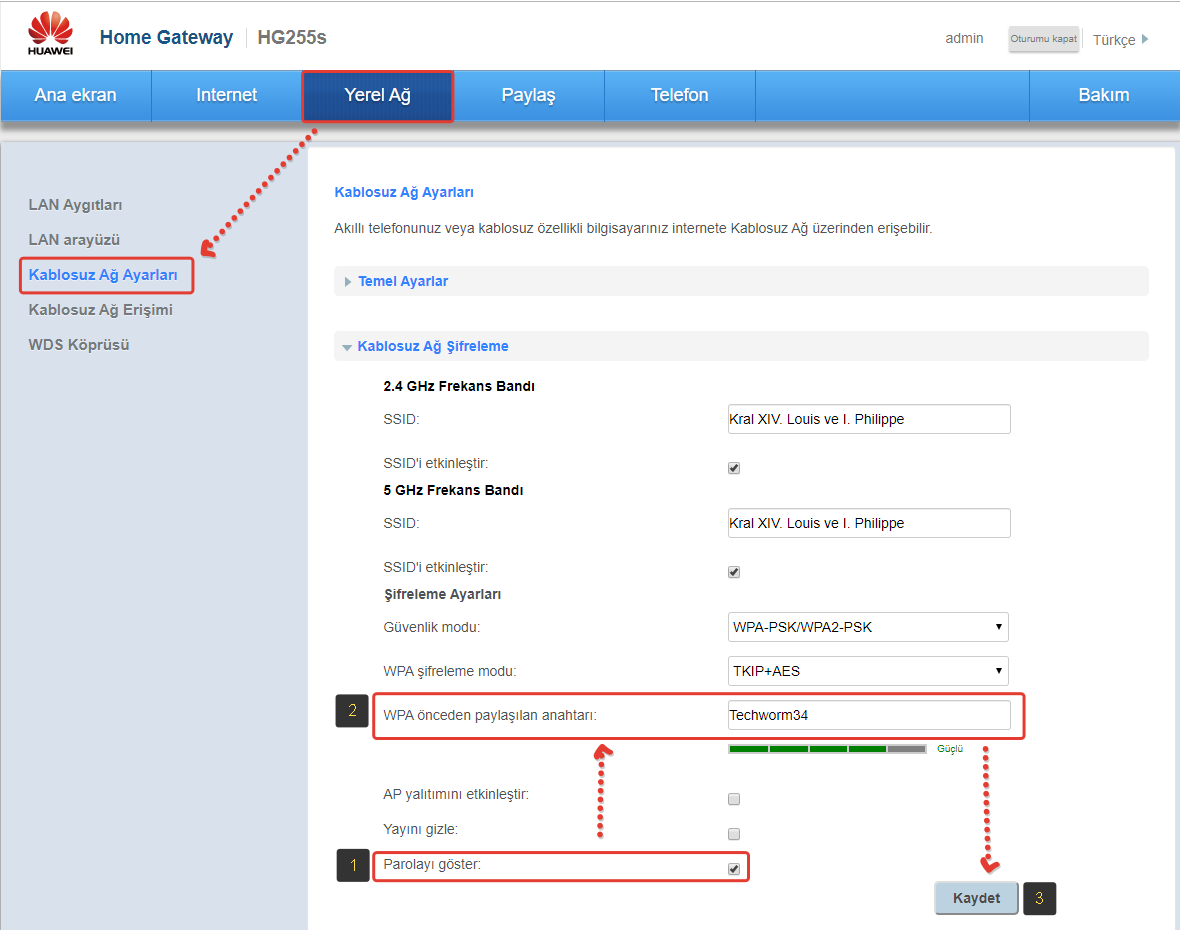
Task: Open the WPA şifreleme modu dropdown
Action: pos(867,671)
